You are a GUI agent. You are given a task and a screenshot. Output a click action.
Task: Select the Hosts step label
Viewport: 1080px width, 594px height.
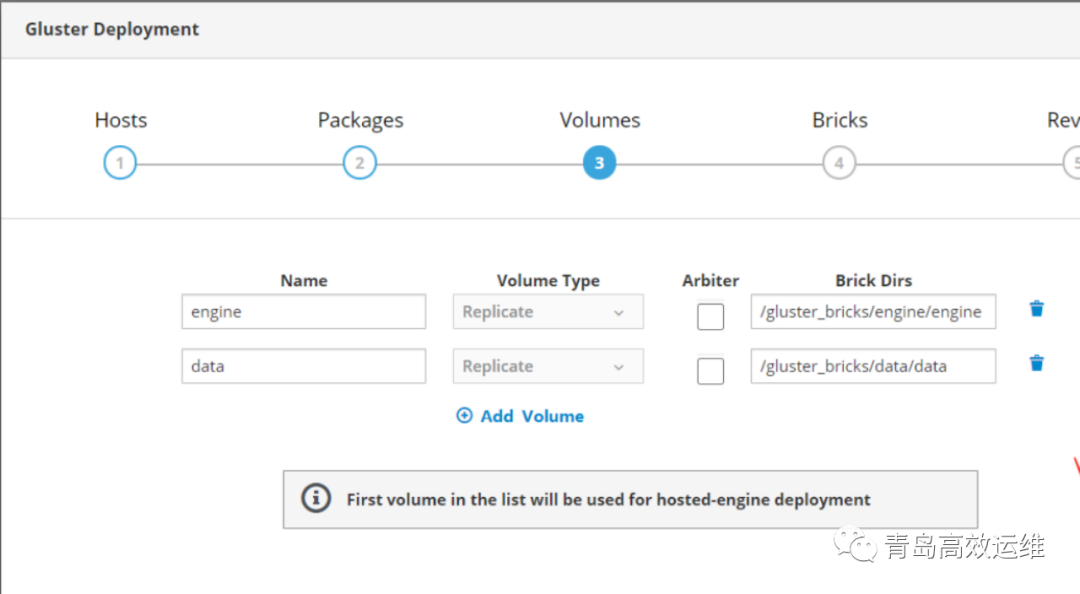tap(121, 120)
